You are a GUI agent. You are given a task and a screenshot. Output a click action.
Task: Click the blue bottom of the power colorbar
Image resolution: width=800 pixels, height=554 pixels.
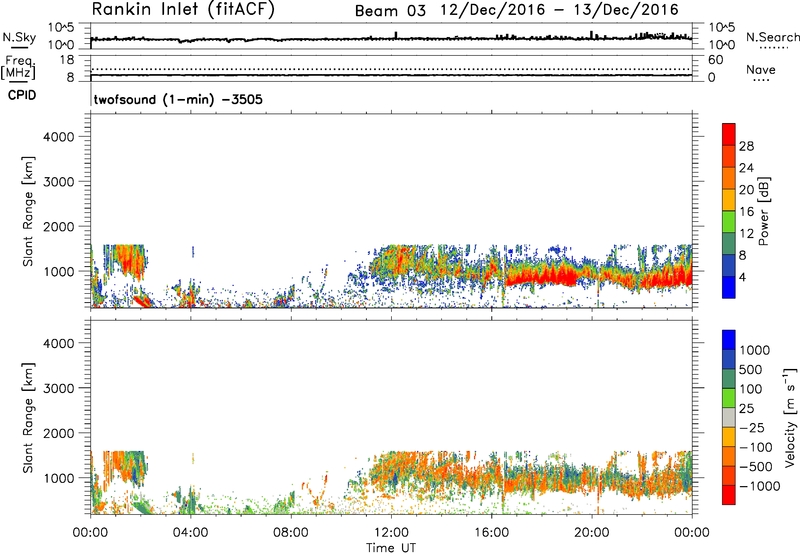[729, 287]
